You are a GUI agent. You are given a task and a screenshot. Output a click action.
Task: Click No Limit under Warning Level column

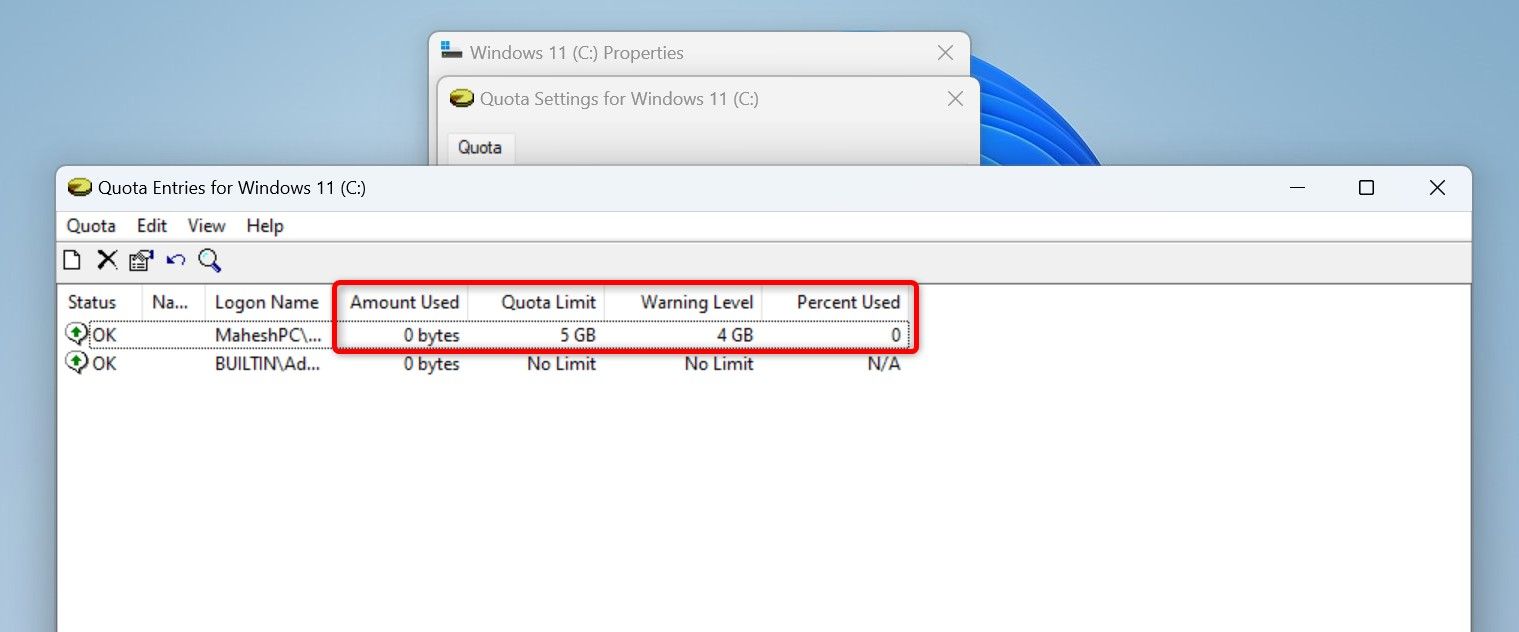click(719, 364)
